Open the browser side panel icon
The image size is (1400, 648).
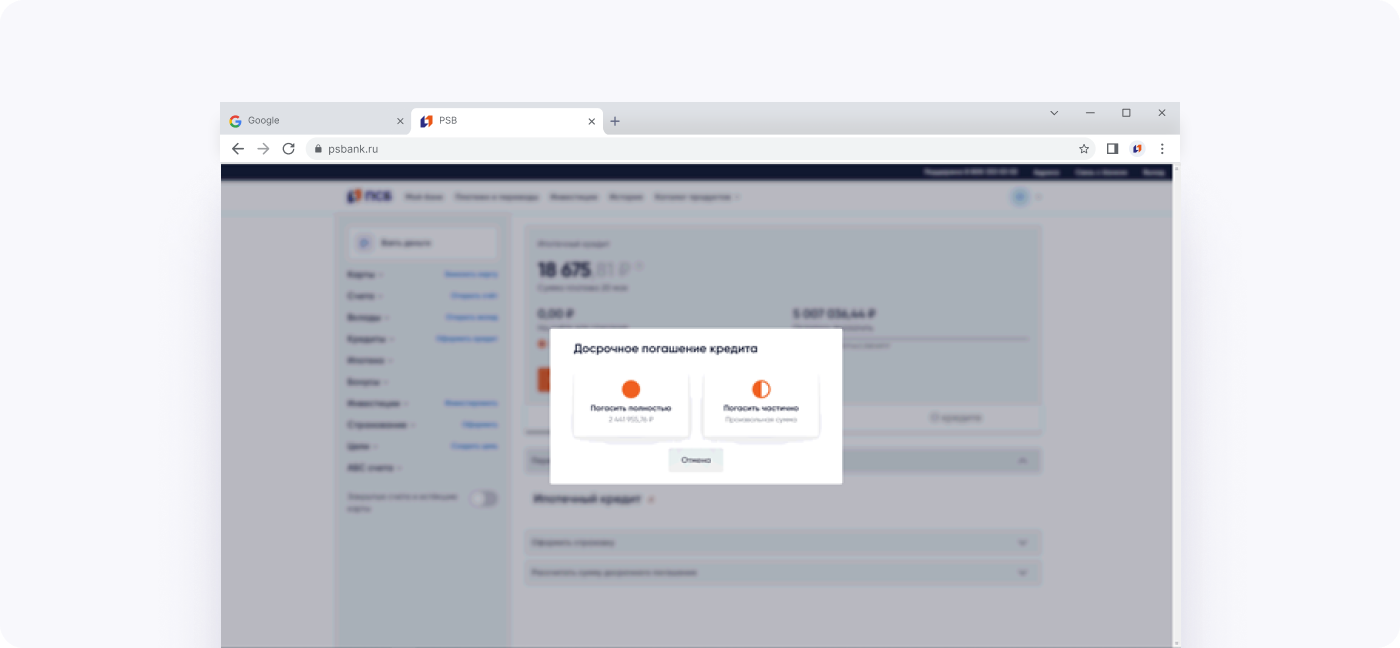1112,149
